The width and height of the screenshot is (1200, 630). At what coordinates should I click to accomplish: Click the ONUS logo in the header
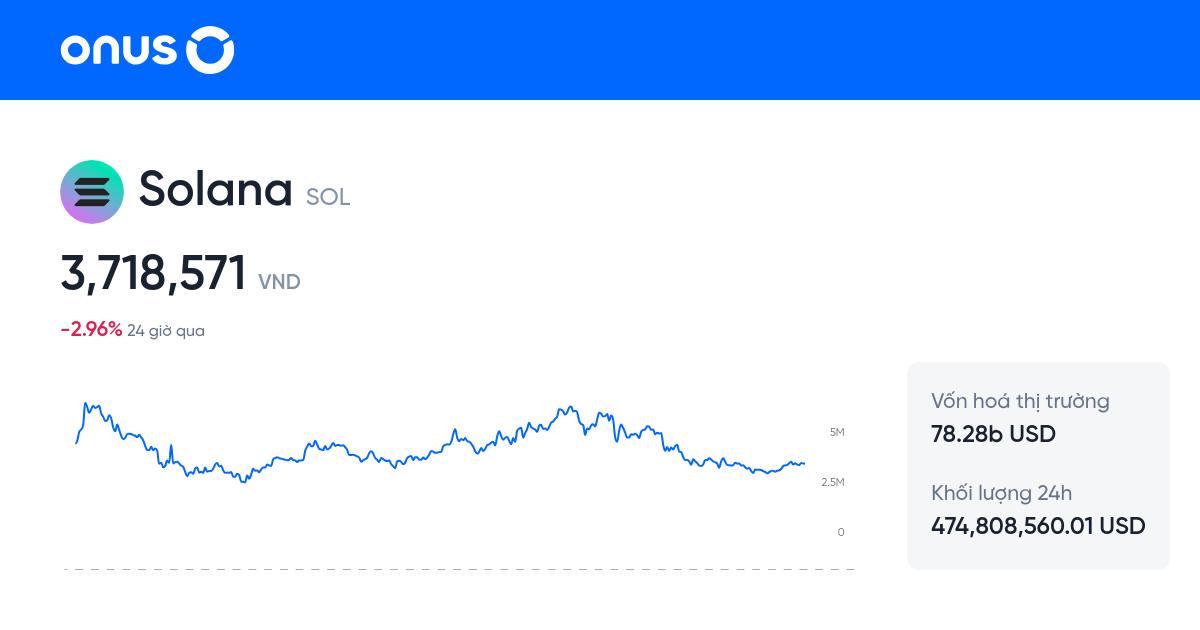point(146,50)
